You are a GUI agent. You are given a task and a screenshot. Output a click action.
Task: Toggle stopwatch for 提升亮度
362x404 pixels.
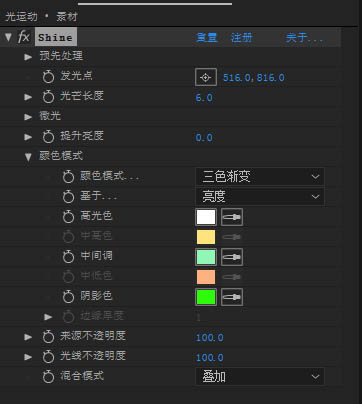coord(48,137)
